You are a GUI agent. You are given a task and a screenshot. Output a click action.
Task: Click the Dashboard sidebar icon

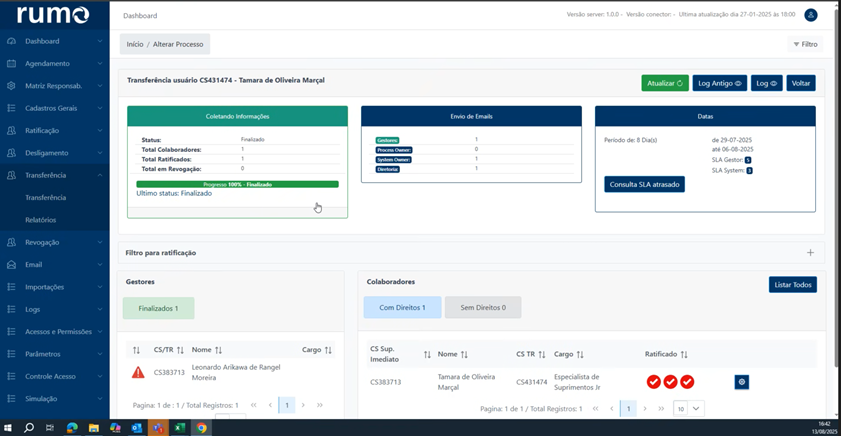pos(11,41)
